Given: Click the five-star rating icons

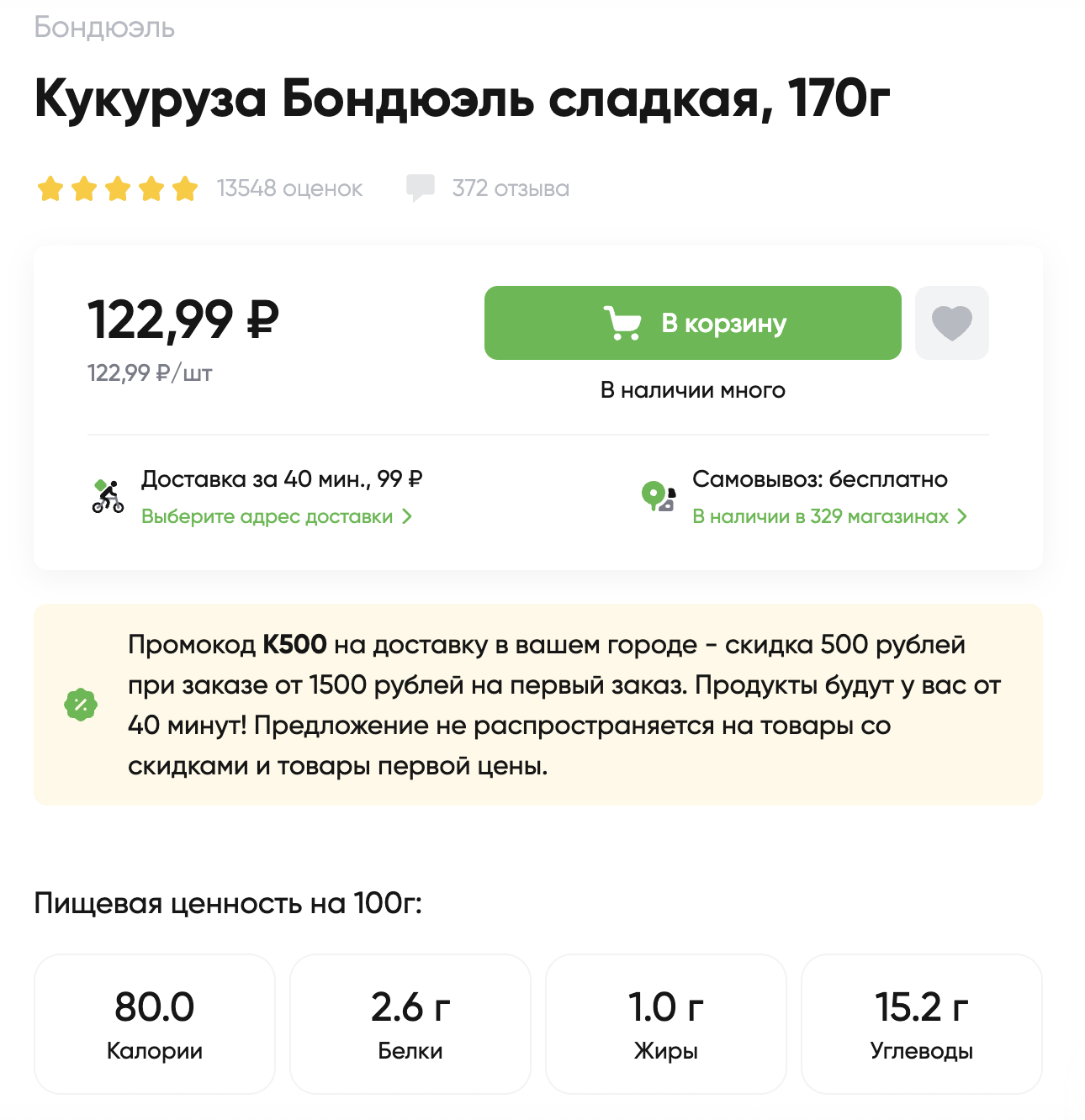Looking at the screenshot, I should [x=118, y=188].
